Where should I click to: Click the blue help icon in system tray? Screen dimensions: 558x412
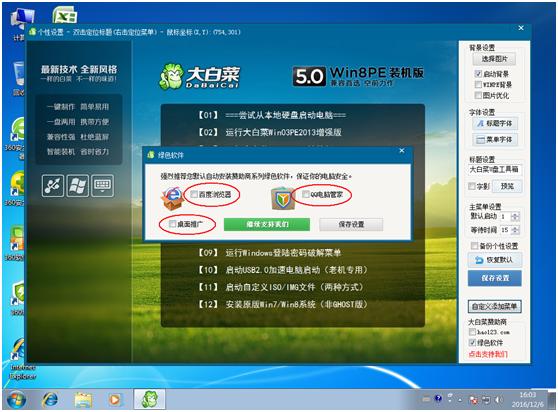click(438, 398)
